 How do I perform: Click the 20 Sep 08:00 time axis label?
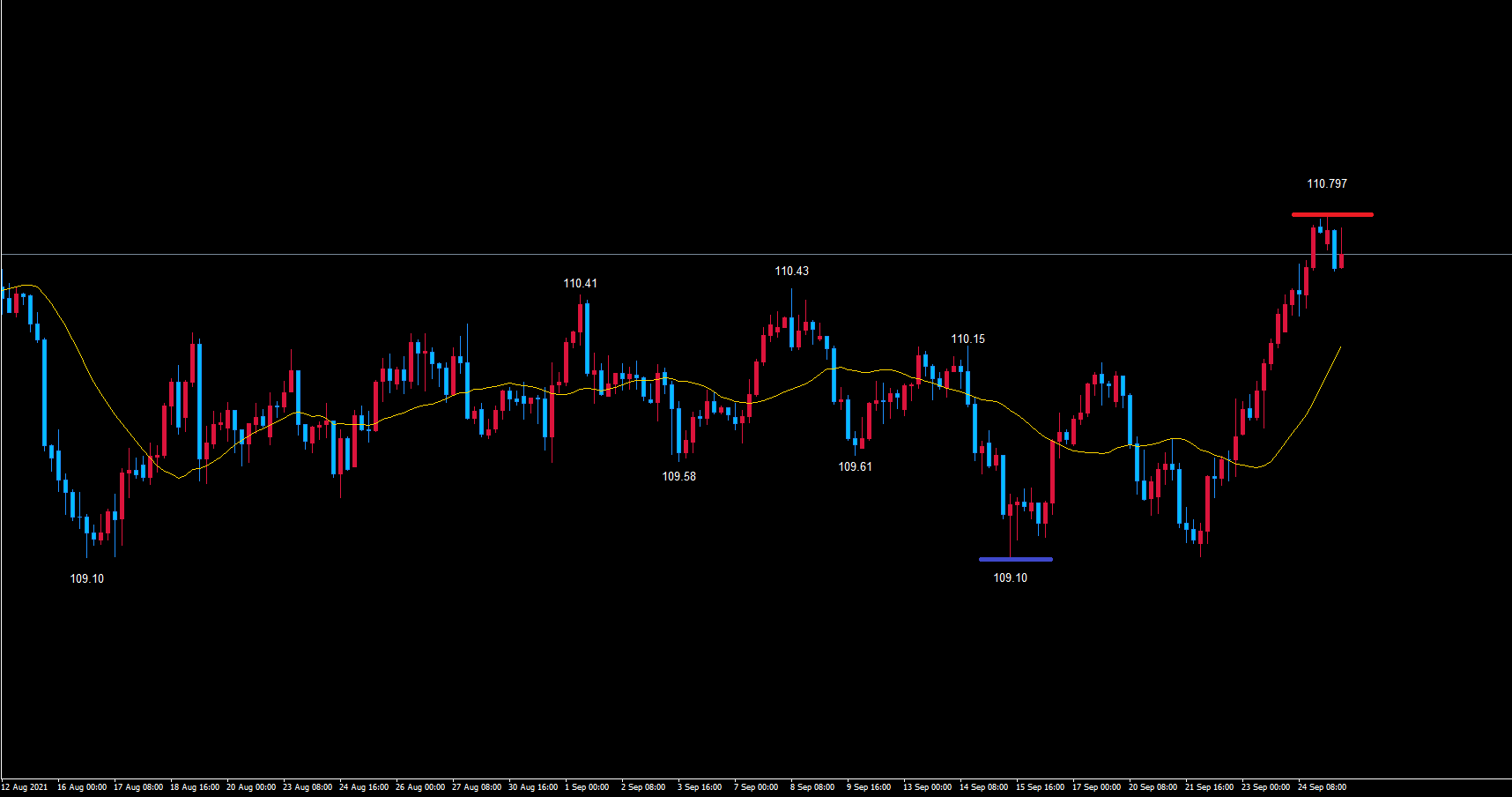[x=1153, y=787]
